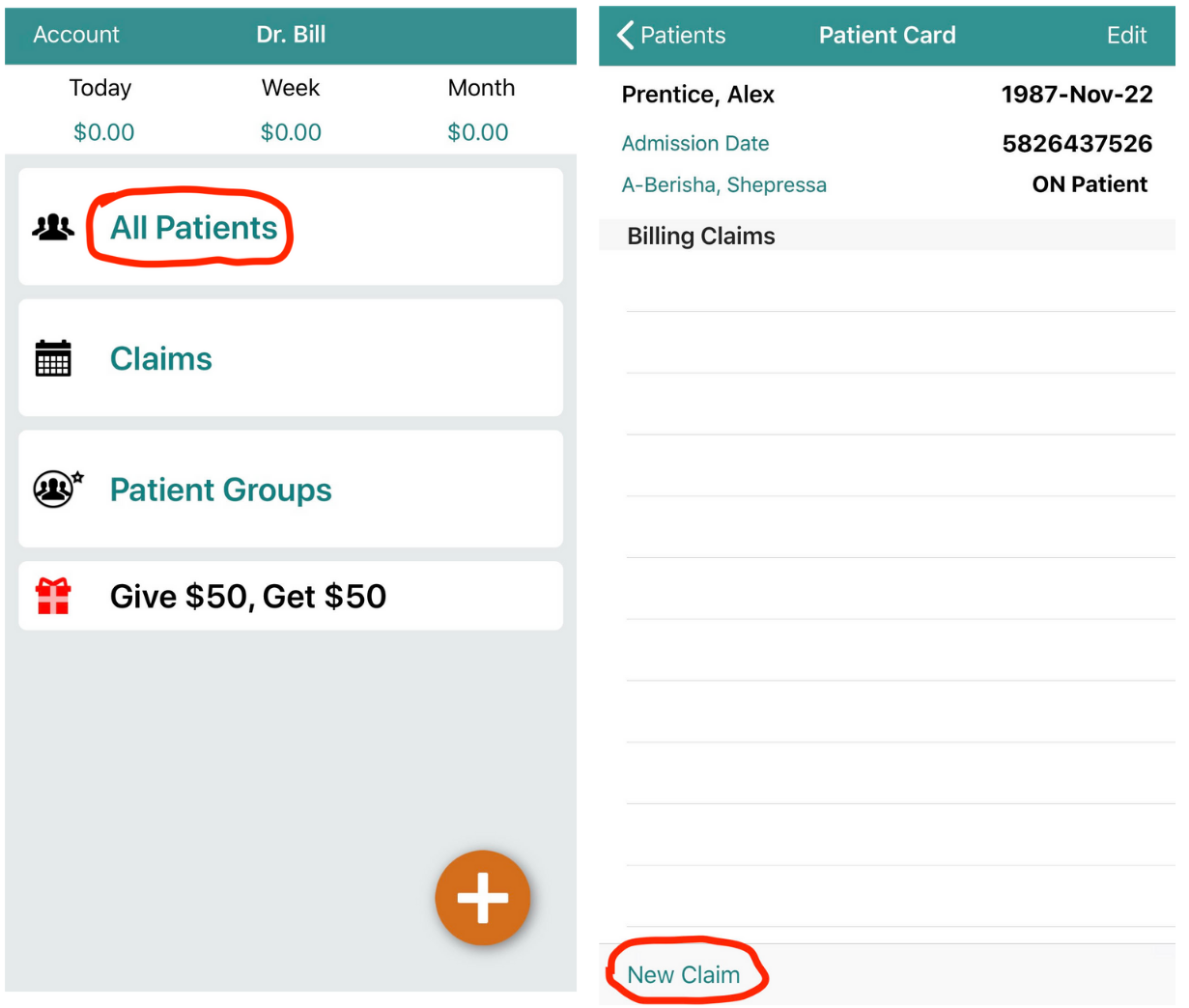This screenshot has height=1008, width=1189.
Task: Click the red gift box icon
Action: (53, 596)
